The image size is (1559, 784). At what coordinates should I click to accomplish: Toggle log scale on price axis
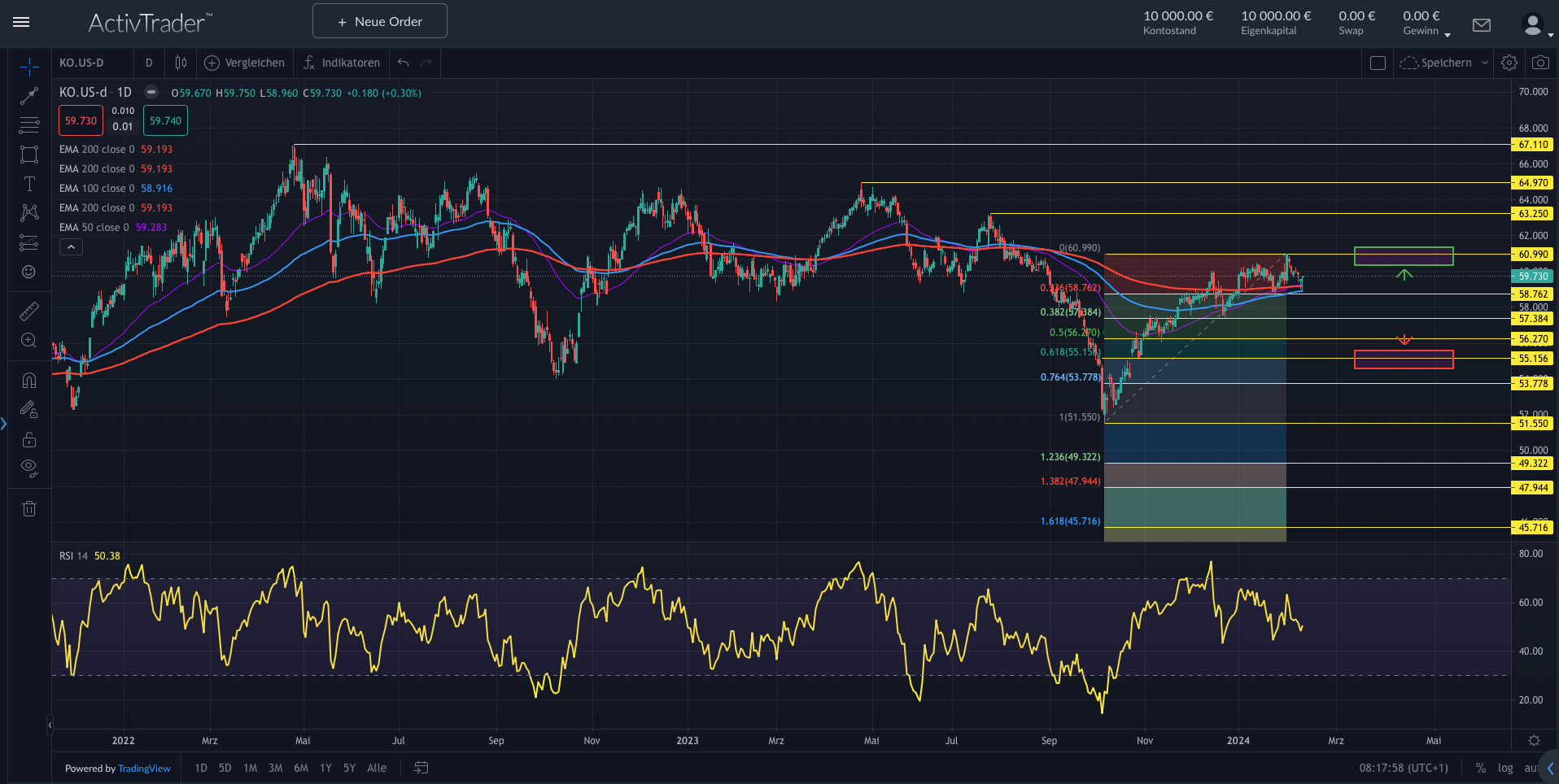(1505, 768)
